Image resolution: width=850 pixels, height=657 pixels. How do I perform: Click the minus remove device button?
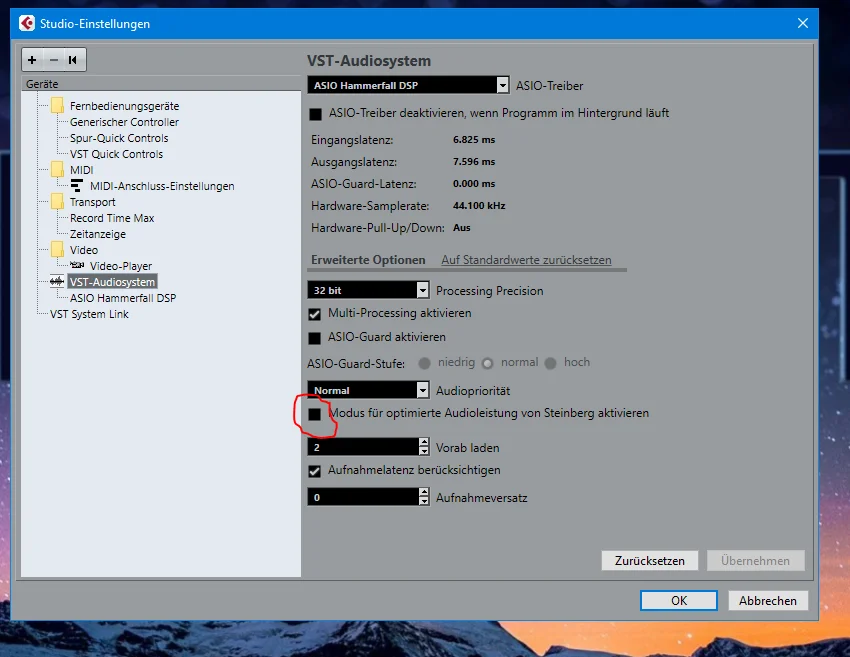click(x=54, y=60)
